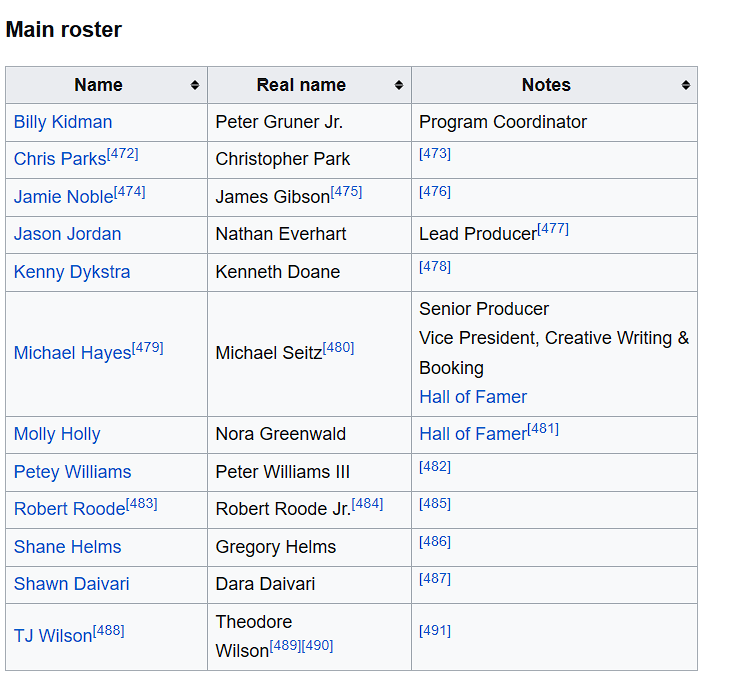The height and width of the screenshot is (697, 740).
Task: Select the text Nora Greenwald
Action: [281, 434]
